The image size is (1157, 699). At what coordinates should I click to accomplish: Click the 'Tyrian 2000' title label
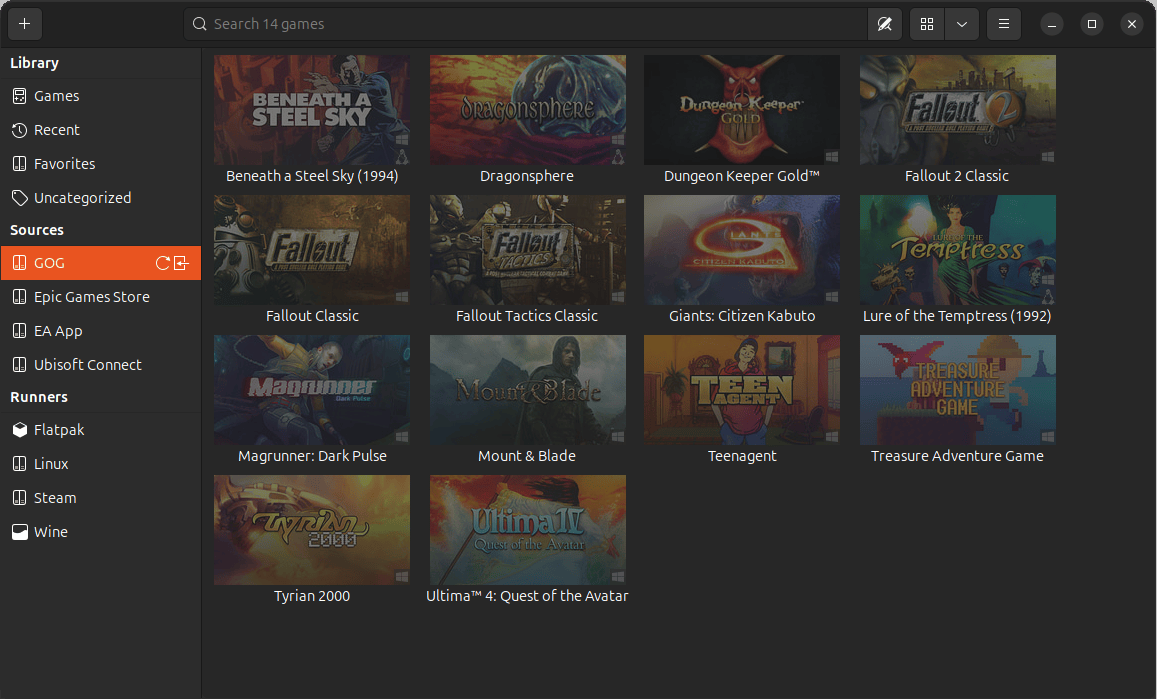(x=311, y=596)
